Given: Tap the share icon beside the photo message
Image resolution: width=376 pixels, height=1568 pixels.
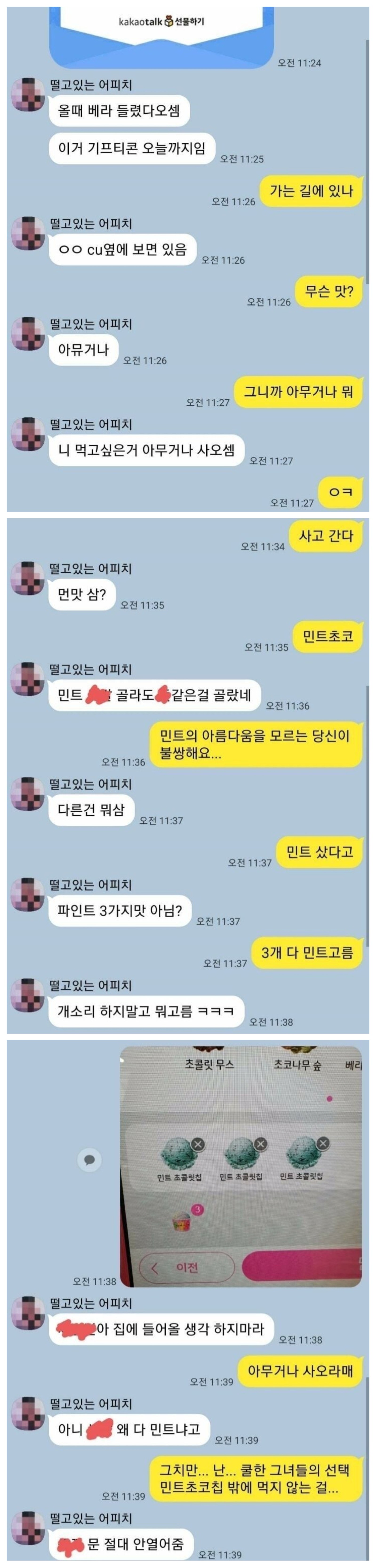Looking at the screenshot, I should pos(89,1159).
